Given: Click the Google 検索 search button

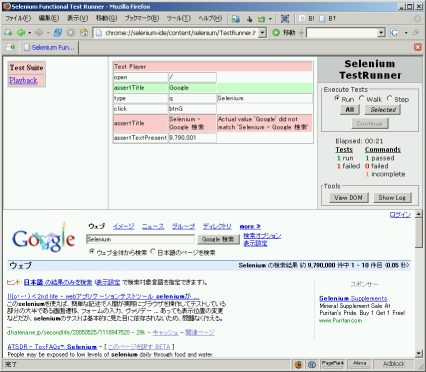Looking at the screenshot, I should 218,239.
